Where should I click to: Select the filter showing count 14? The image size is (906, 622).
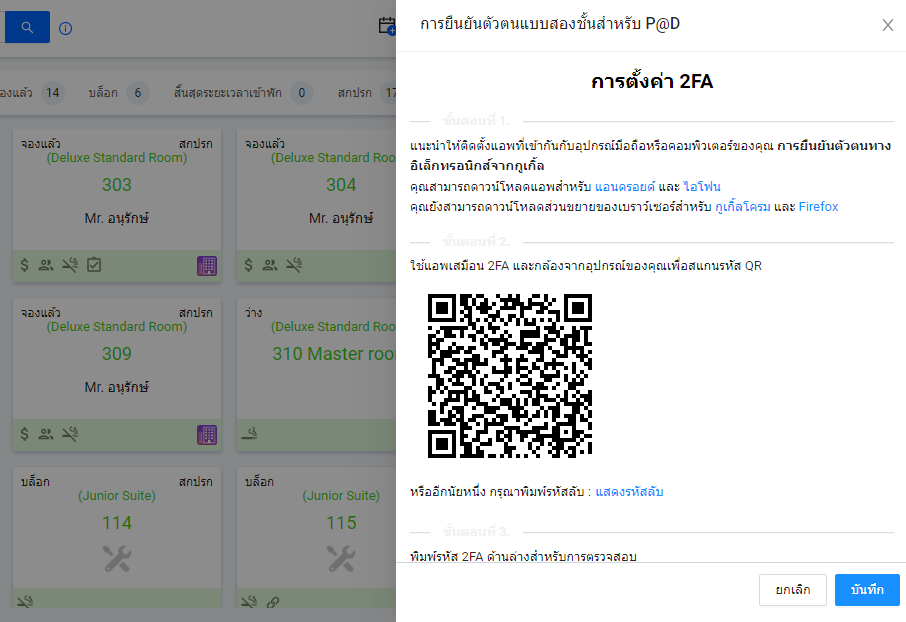[x=32, y=92]
